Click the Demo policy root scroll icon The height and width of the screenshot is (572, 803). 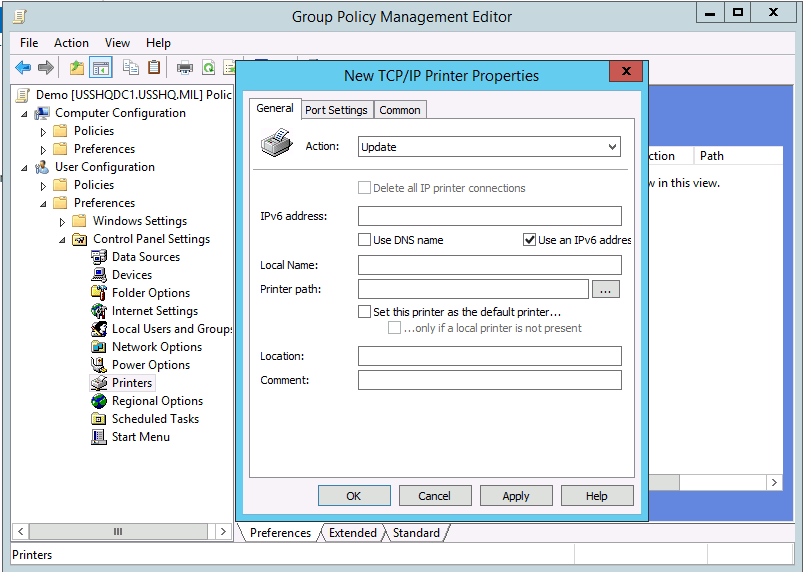pyautogui.click(x=23, y=95)
